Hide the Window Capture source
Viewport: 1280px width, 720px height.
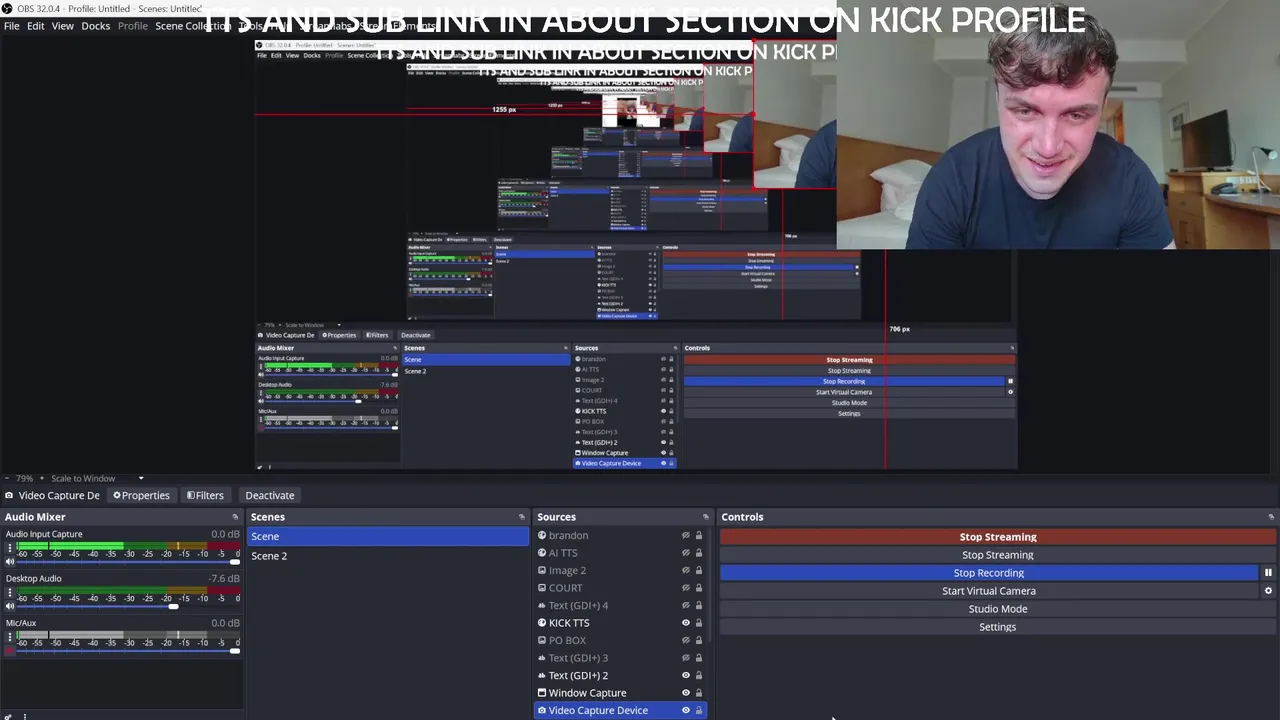coord(686,693)
